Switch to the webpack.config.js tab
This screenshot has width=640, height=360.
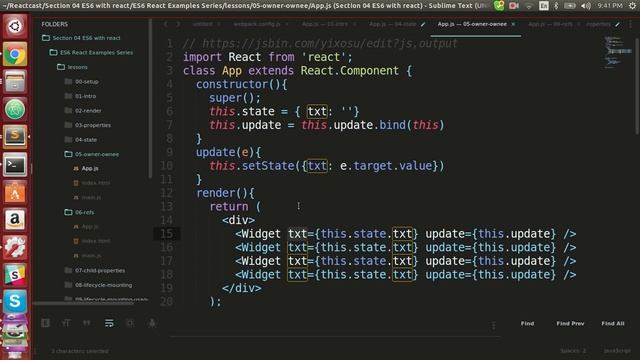pyautogui.click(x=257, y=24)
